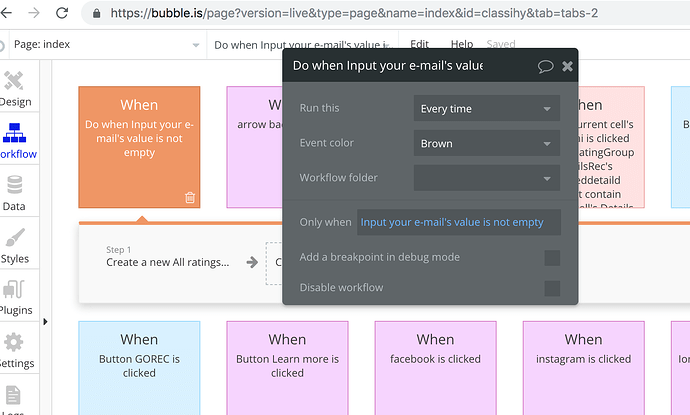Go to the Styles tab

(x=15, y=245)
